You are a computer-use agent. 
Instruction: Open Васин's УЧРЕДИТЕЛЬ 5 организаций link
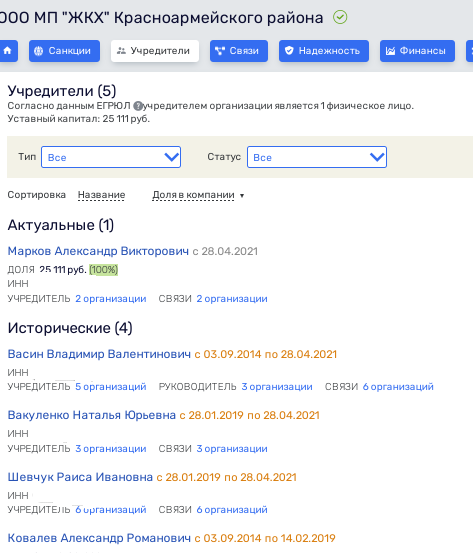pos(111,387)
